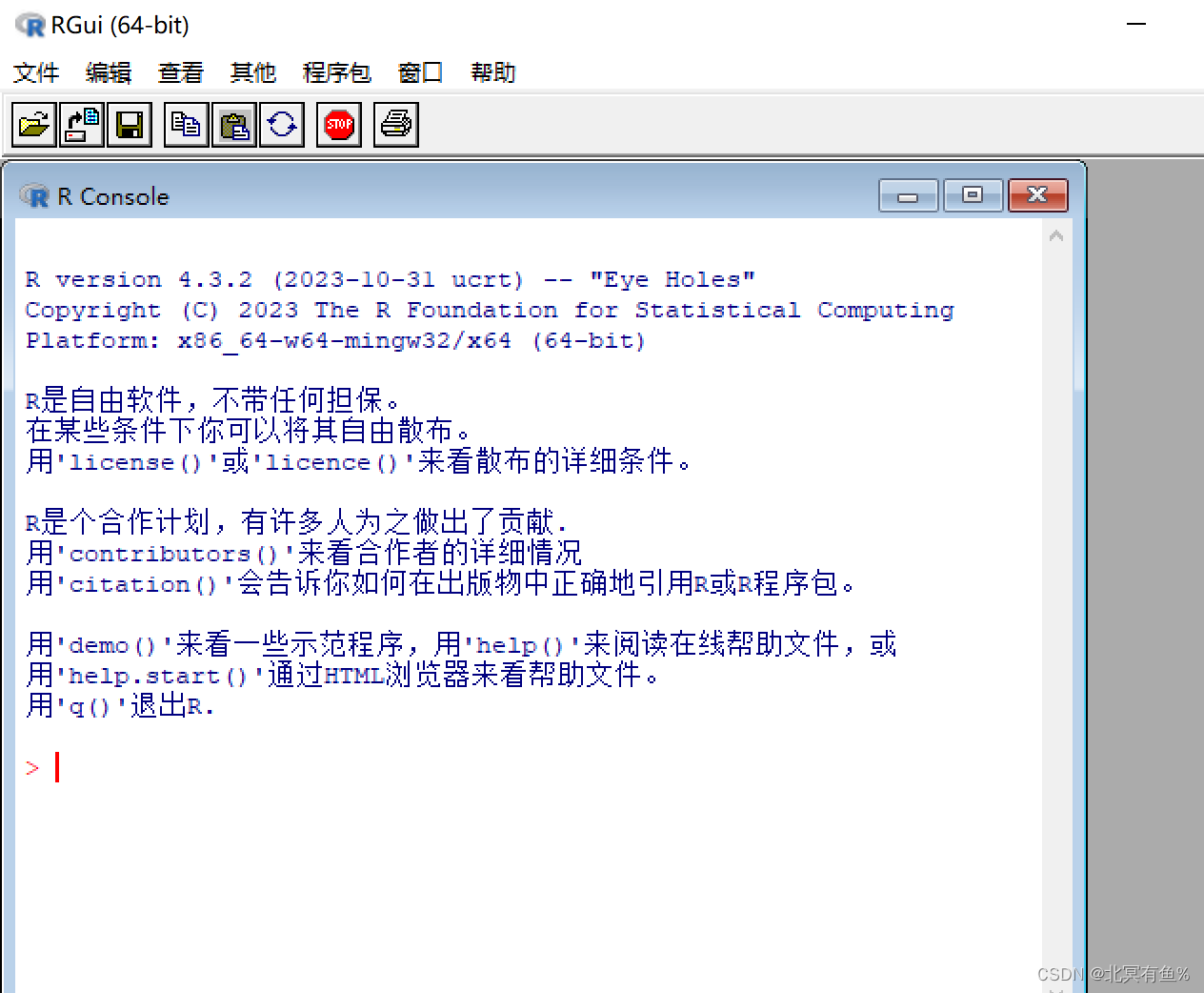Screen dimensions: 1204x993
Task: Minimize the RGui main window
Action: (1136, 25)
